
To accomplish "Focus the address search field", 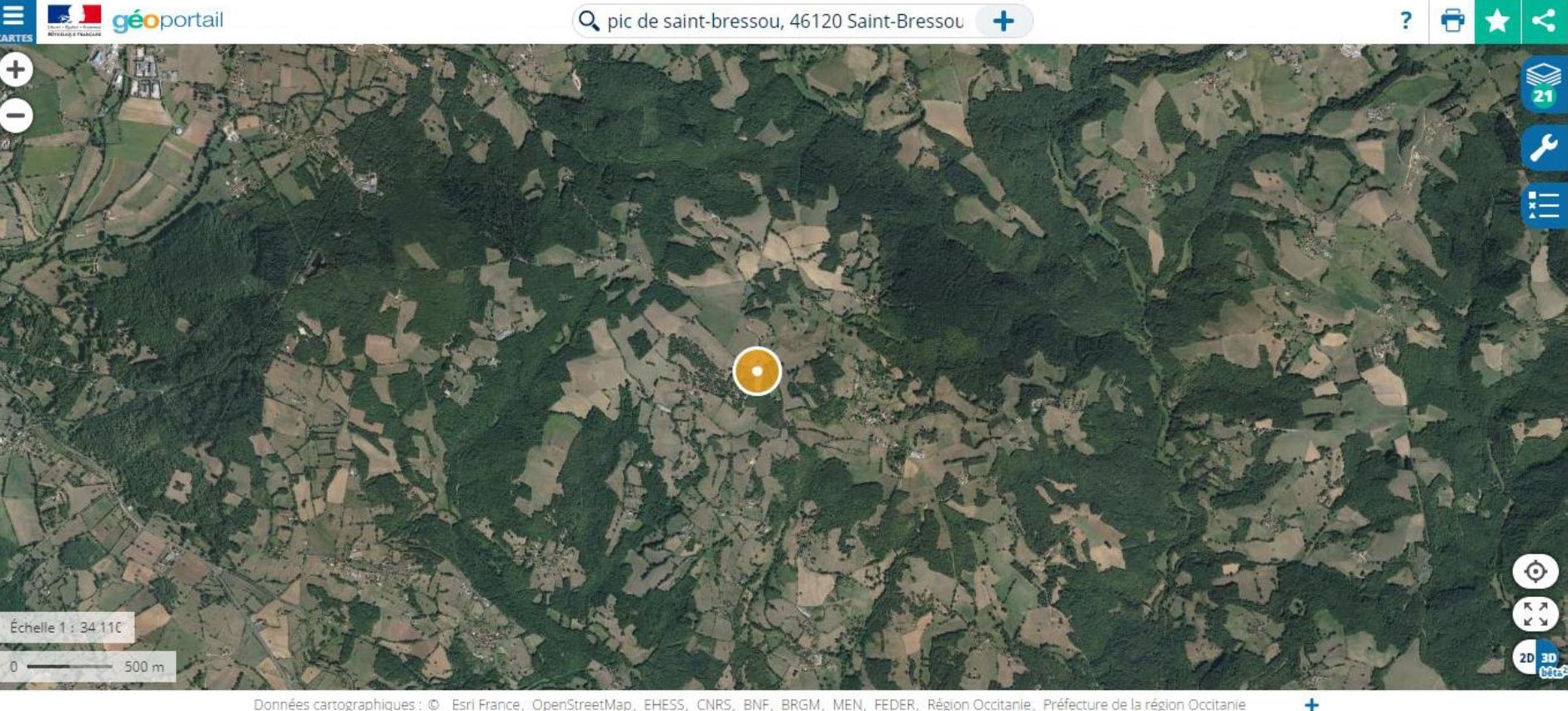I will tap(786, 21).
